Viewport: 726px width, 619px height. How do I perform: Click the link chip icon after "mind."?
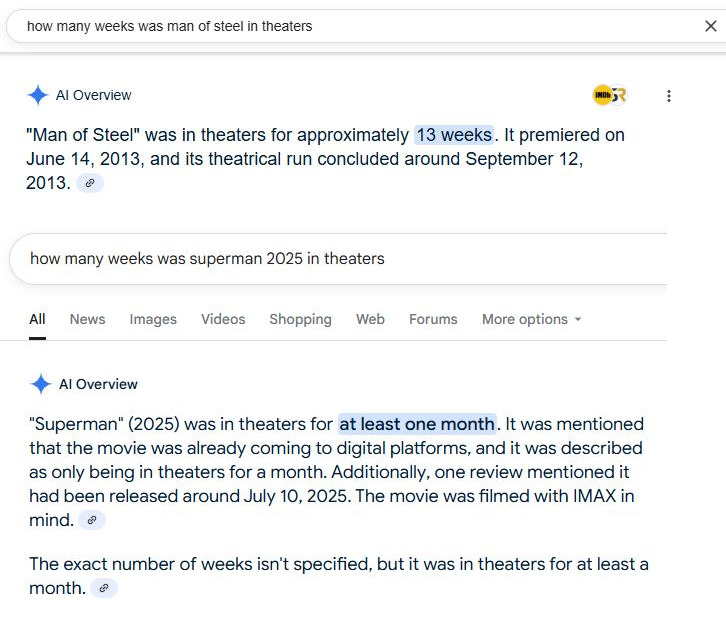[x=92, y=520]
